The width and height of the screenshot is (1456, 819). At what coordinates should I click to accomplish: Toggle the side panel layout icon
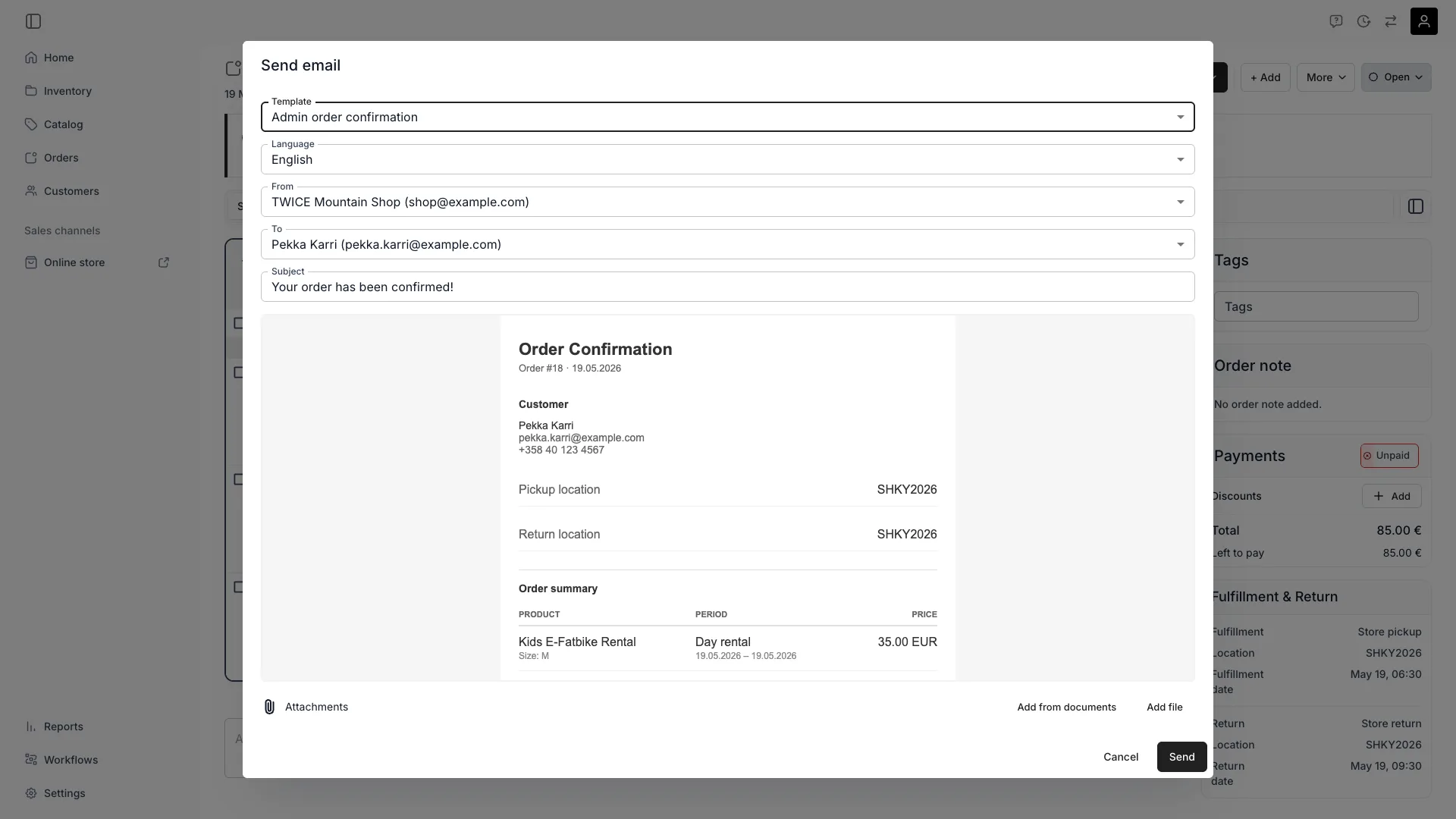1416,206
